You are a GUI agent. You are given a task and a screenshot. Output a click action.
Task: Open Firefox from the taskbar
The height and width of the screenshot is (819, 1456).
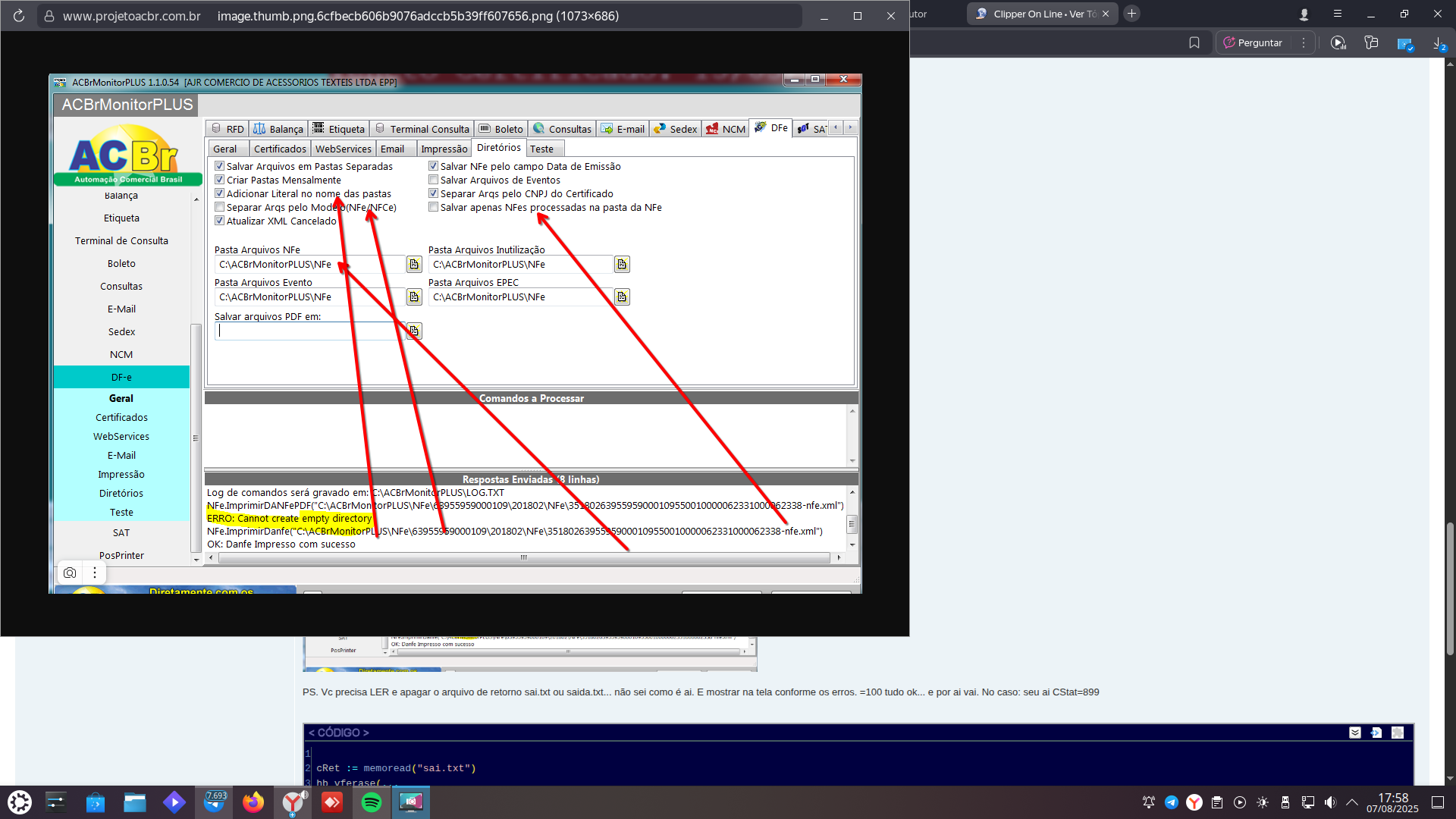pyautogui.click(x=253, y=802)
